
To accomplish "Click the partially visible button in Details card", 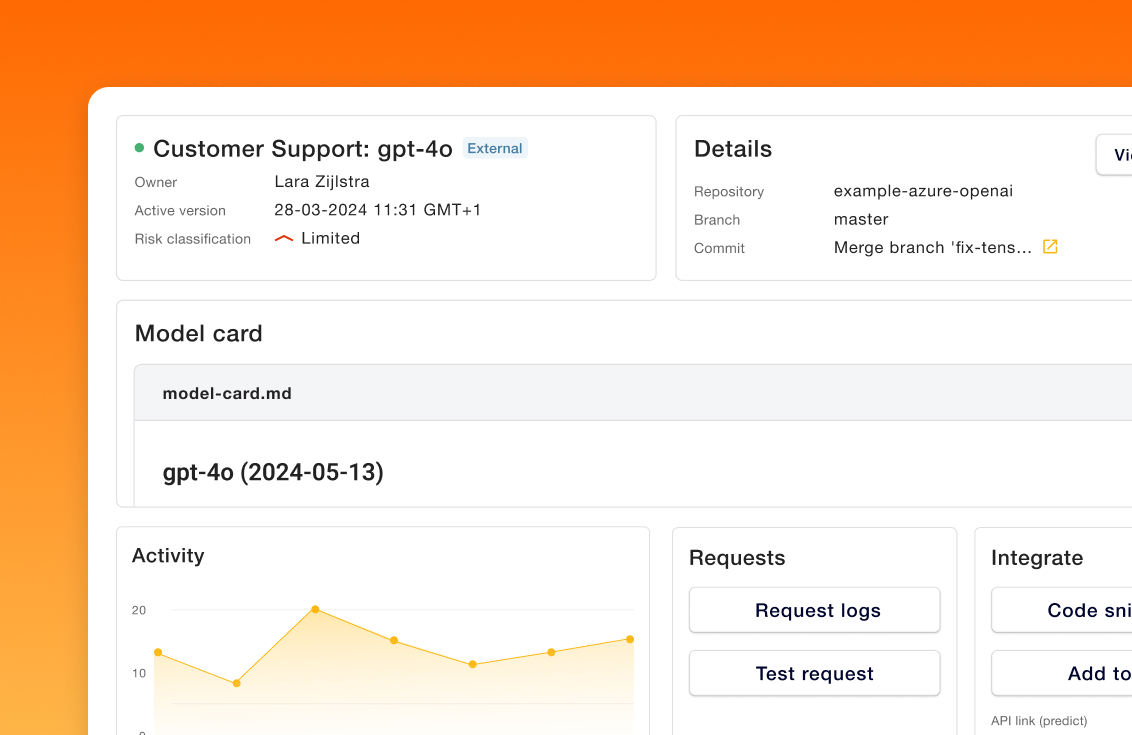I will coord(1114,155).
